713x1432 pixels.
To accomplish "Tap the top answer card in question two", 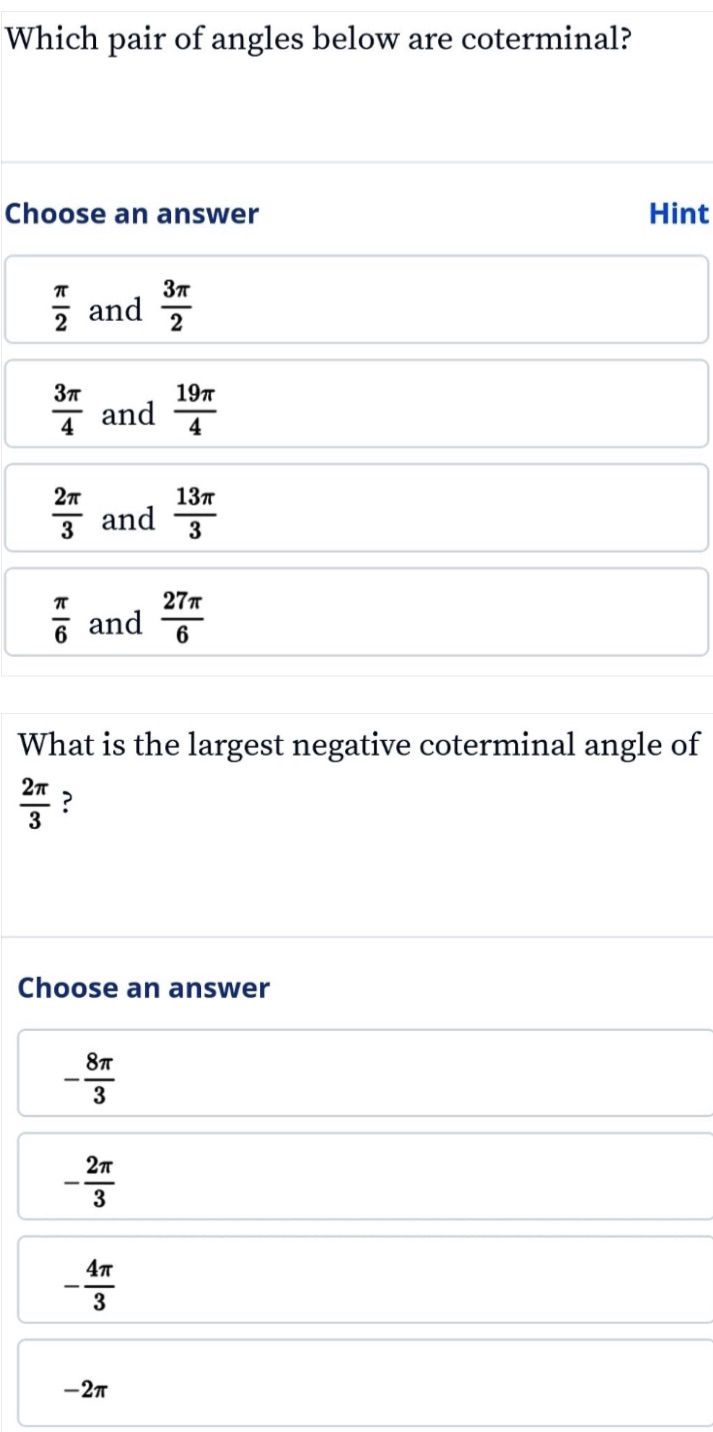I will click(356, 1073).
